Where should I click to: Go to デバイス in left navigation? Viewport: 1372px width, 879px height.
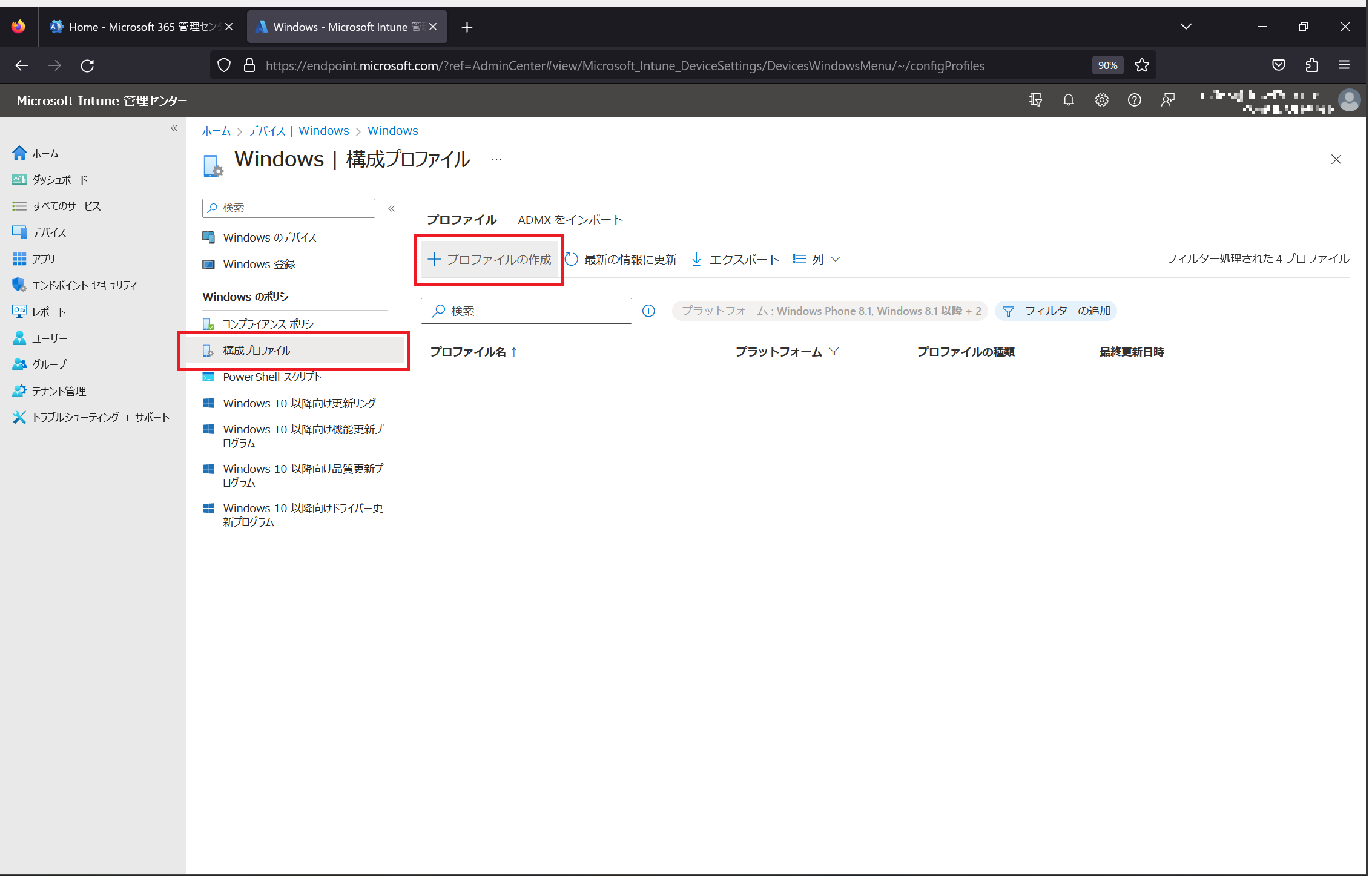click(40, 233)
